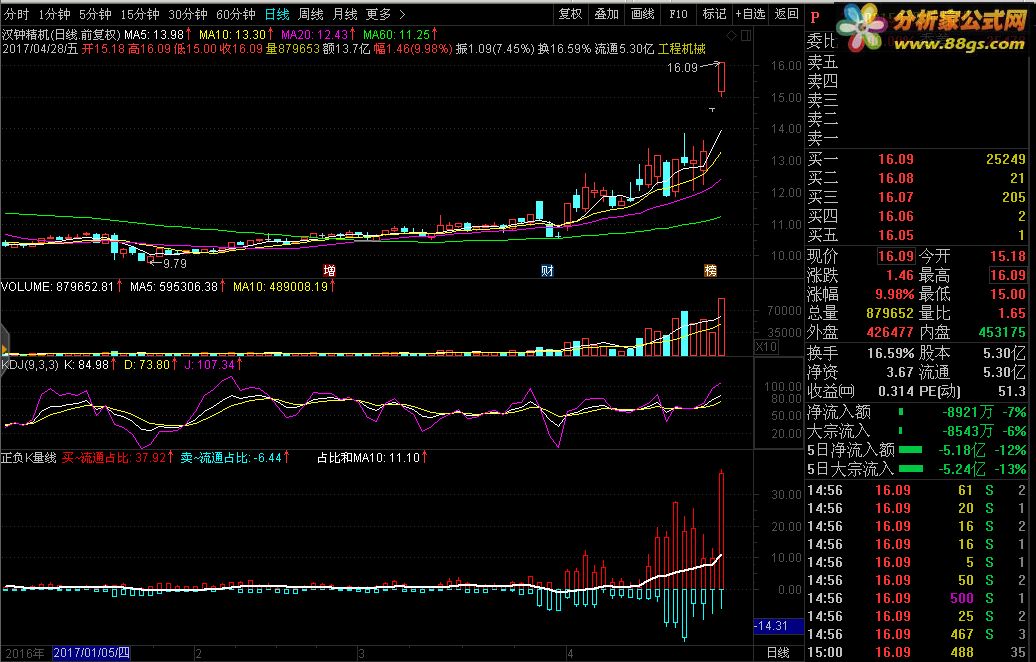The height and width of the screenshot is (662, 1036).
Task: Click the 卖一 ask row label
Action: point(823,139)
